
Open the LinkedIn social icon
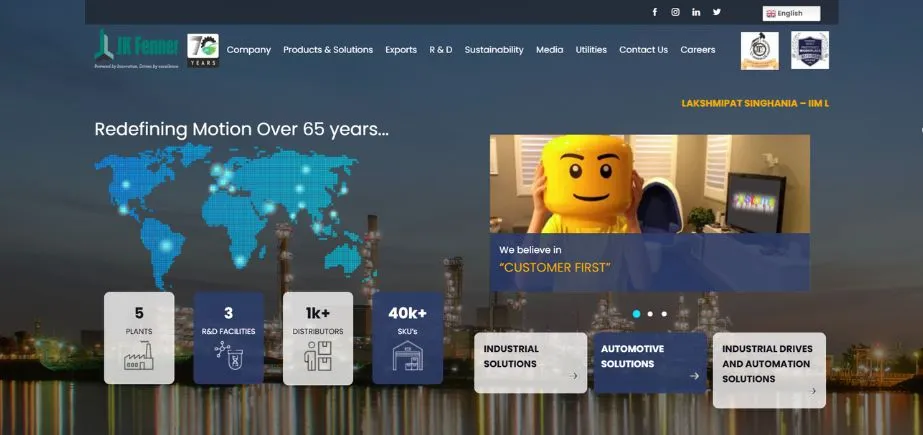[696, 12]
